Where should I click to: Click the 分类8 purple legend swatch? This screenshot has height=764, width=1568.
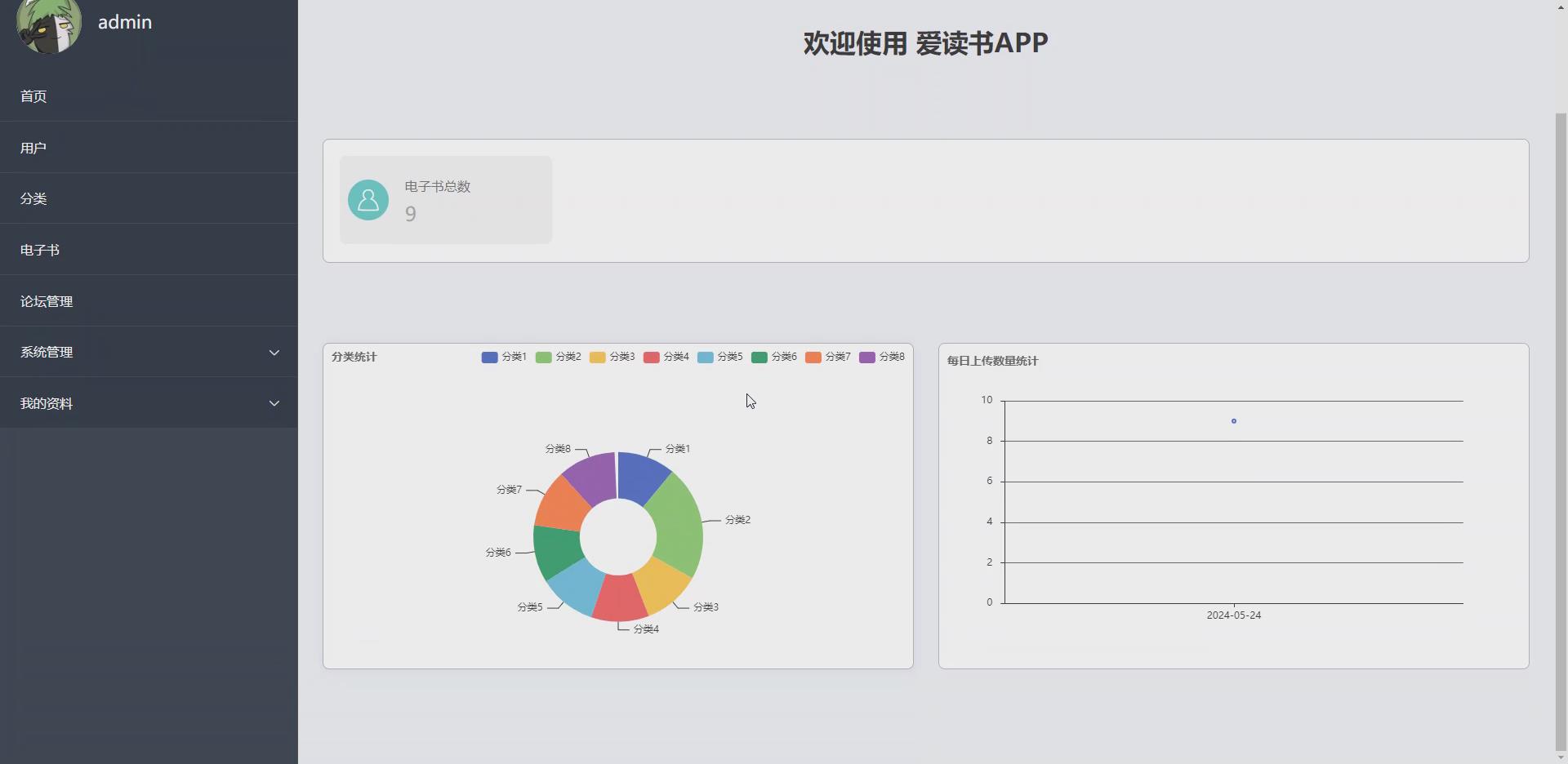pos(867,357)
